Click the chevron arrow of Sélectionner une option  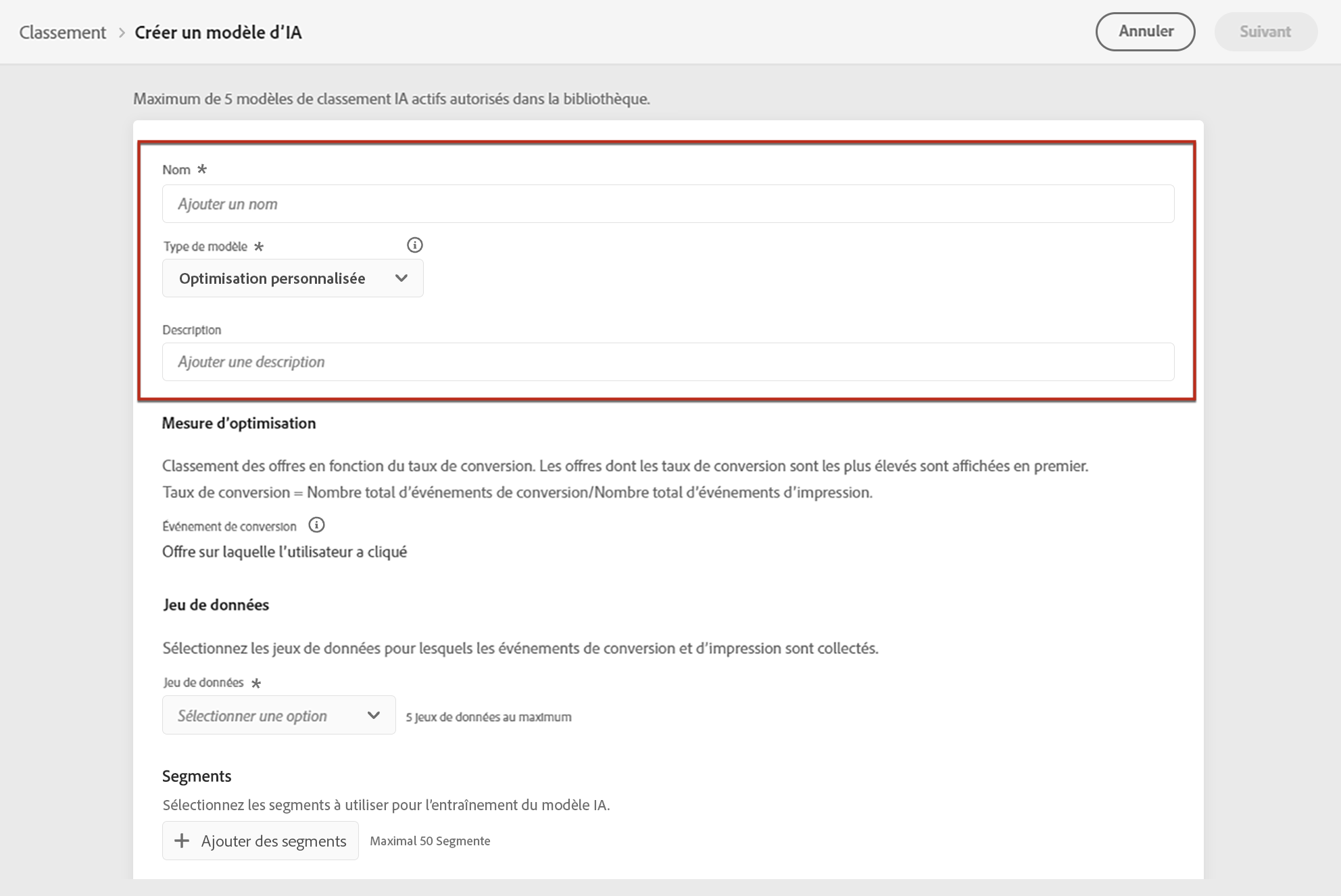pos(374,716)
